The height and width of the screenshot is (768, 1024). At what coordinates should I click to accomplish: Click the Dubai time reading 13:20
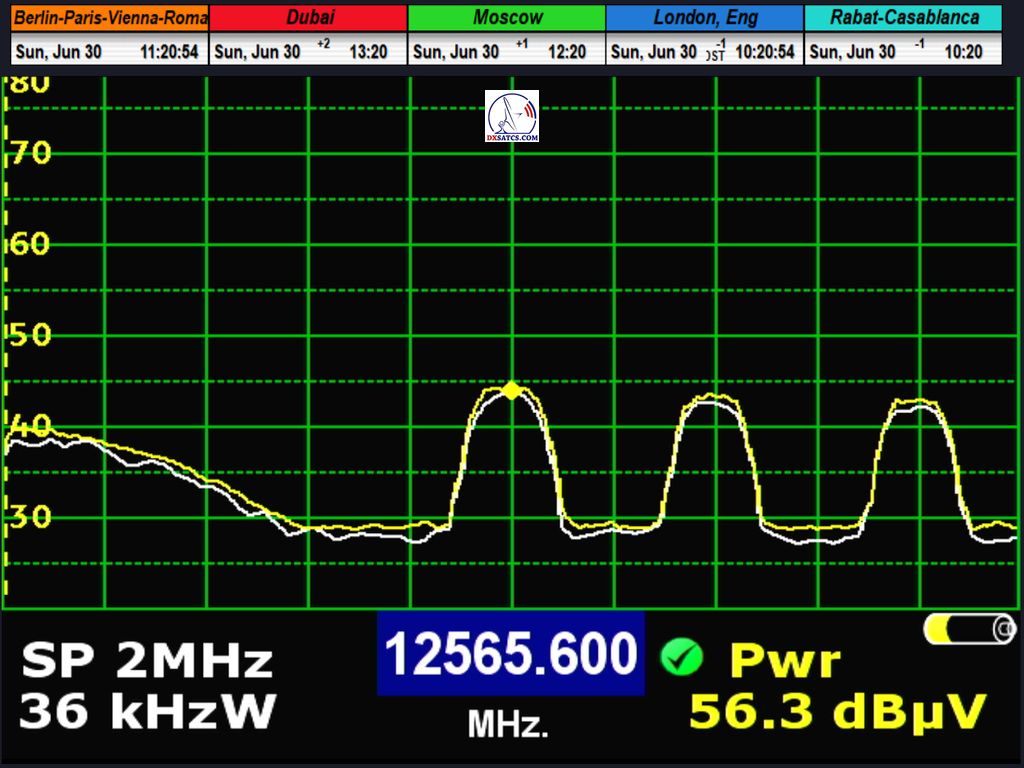(368, 52)
